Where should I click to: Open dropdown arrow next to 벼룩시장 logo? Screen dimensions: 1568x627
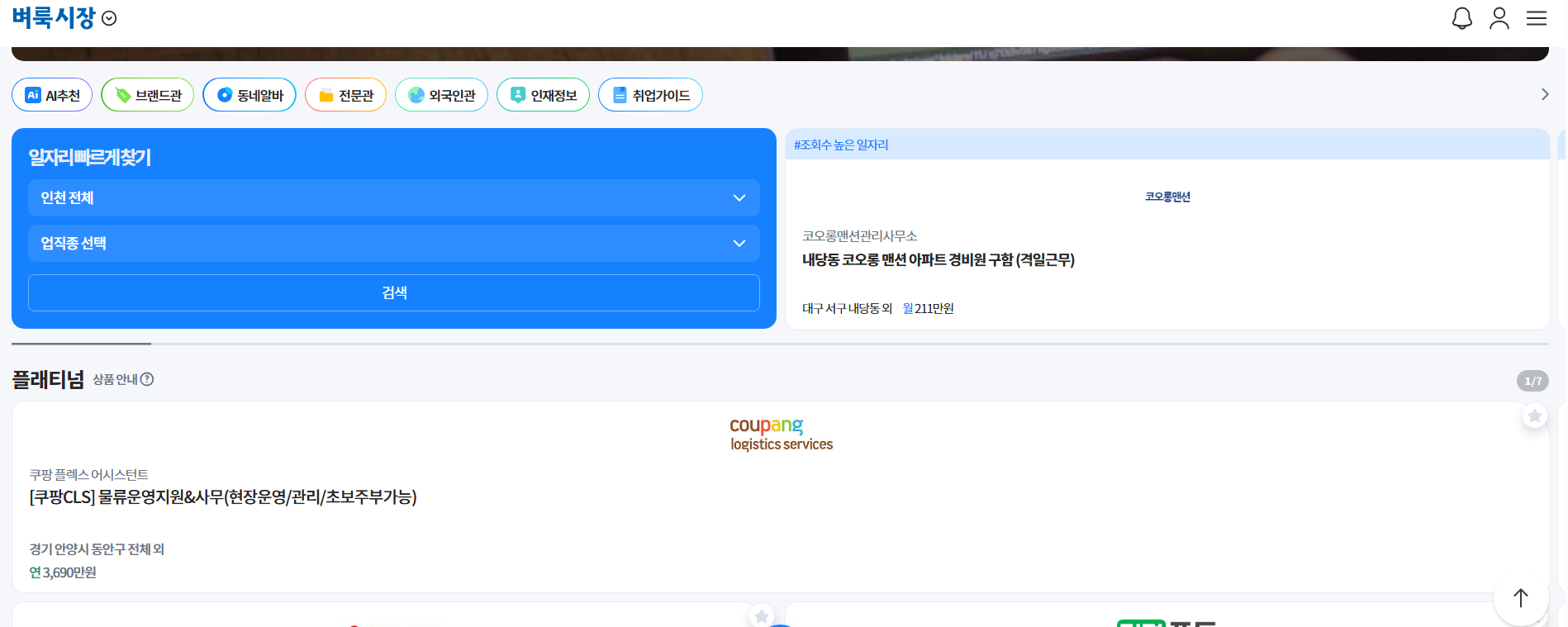pyautogui.click(x=109, y=18)
